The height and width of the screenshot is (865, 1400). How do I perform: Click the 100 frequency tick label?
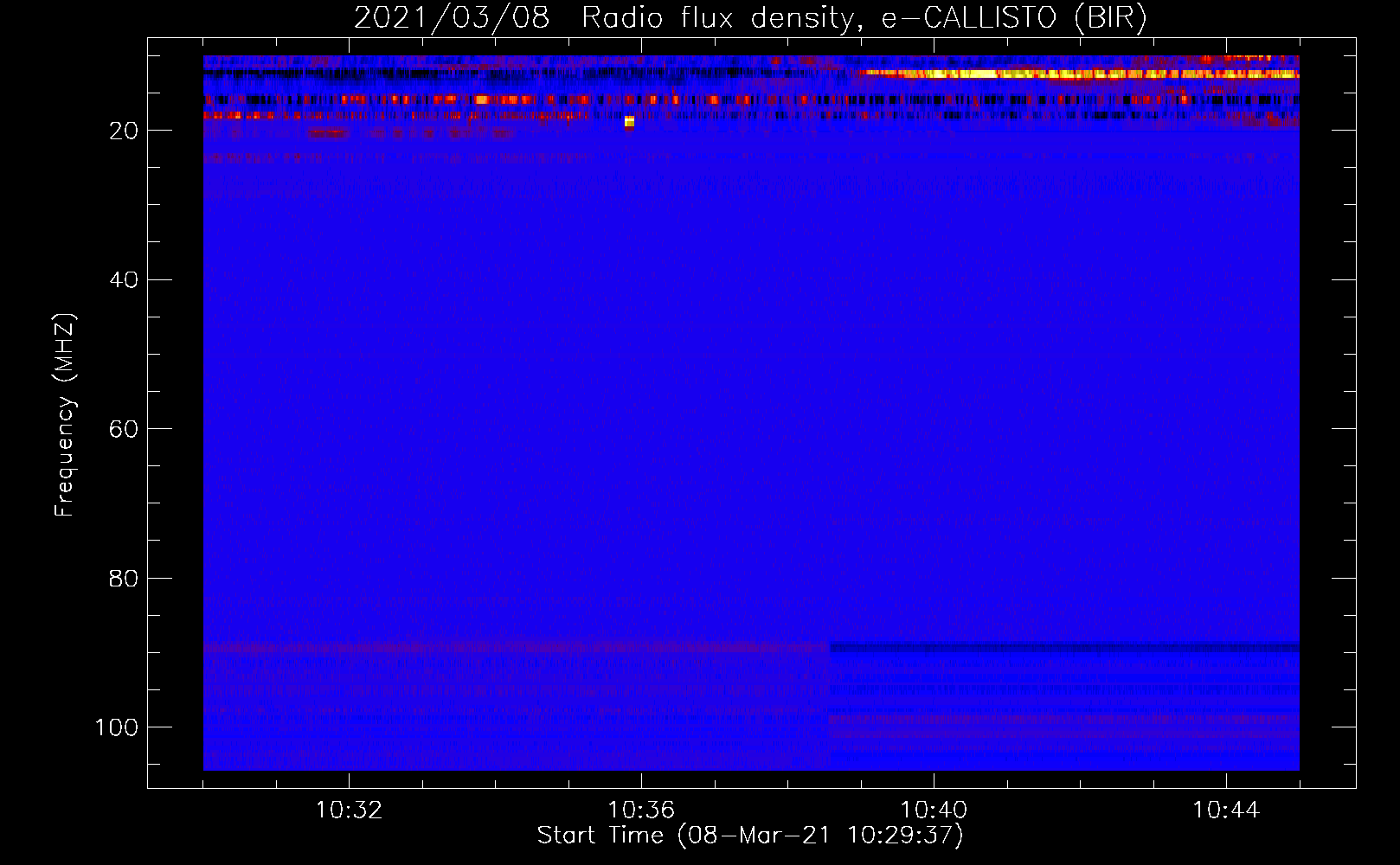[x=117, y=727]
